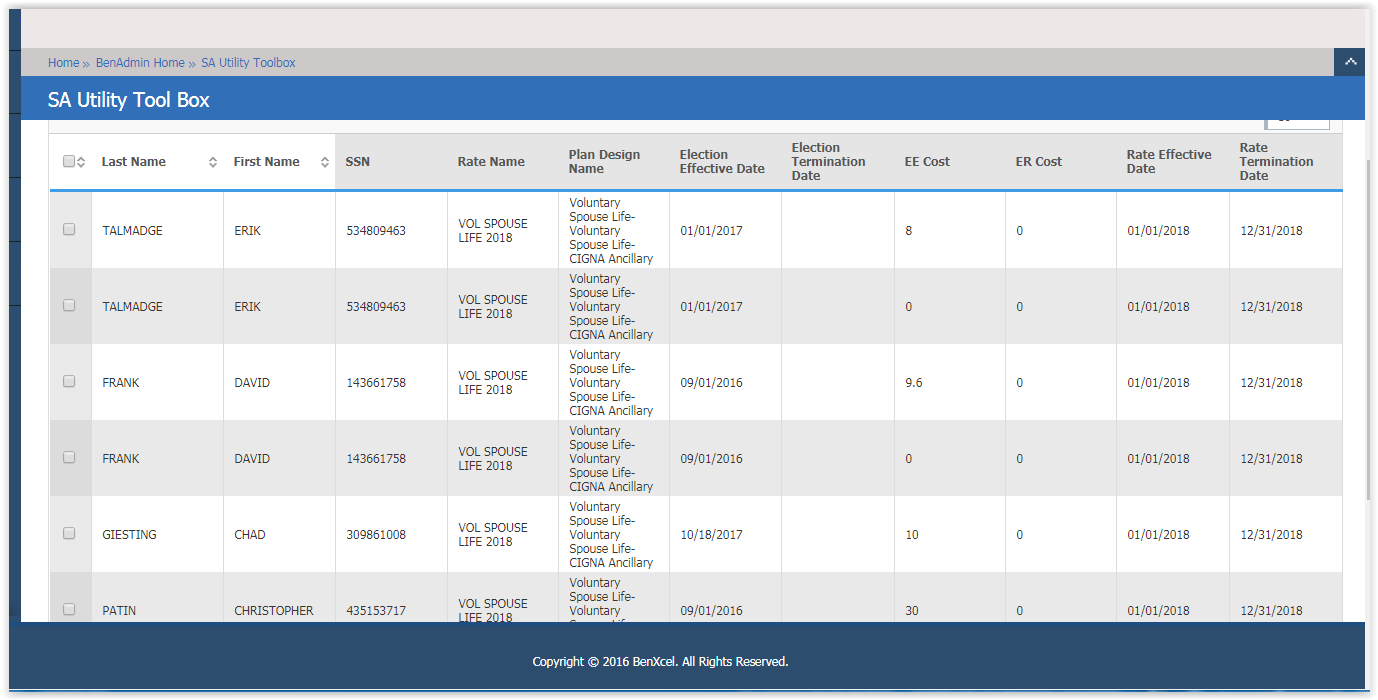The width and height of the screenshot is (1378, 700).
Task: Click the EE Cost column header
Action: [x=927, y=162]
